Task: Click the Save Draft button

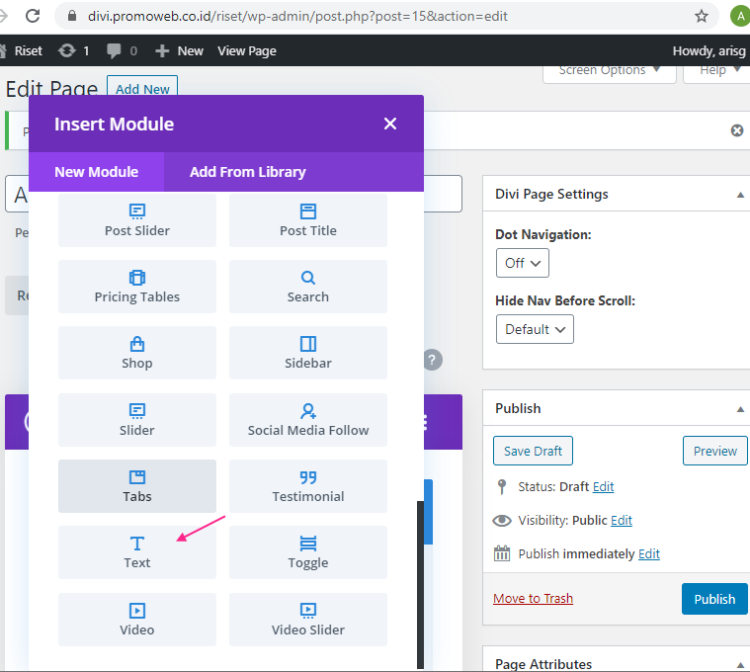Action: click(x=533, y=451)
